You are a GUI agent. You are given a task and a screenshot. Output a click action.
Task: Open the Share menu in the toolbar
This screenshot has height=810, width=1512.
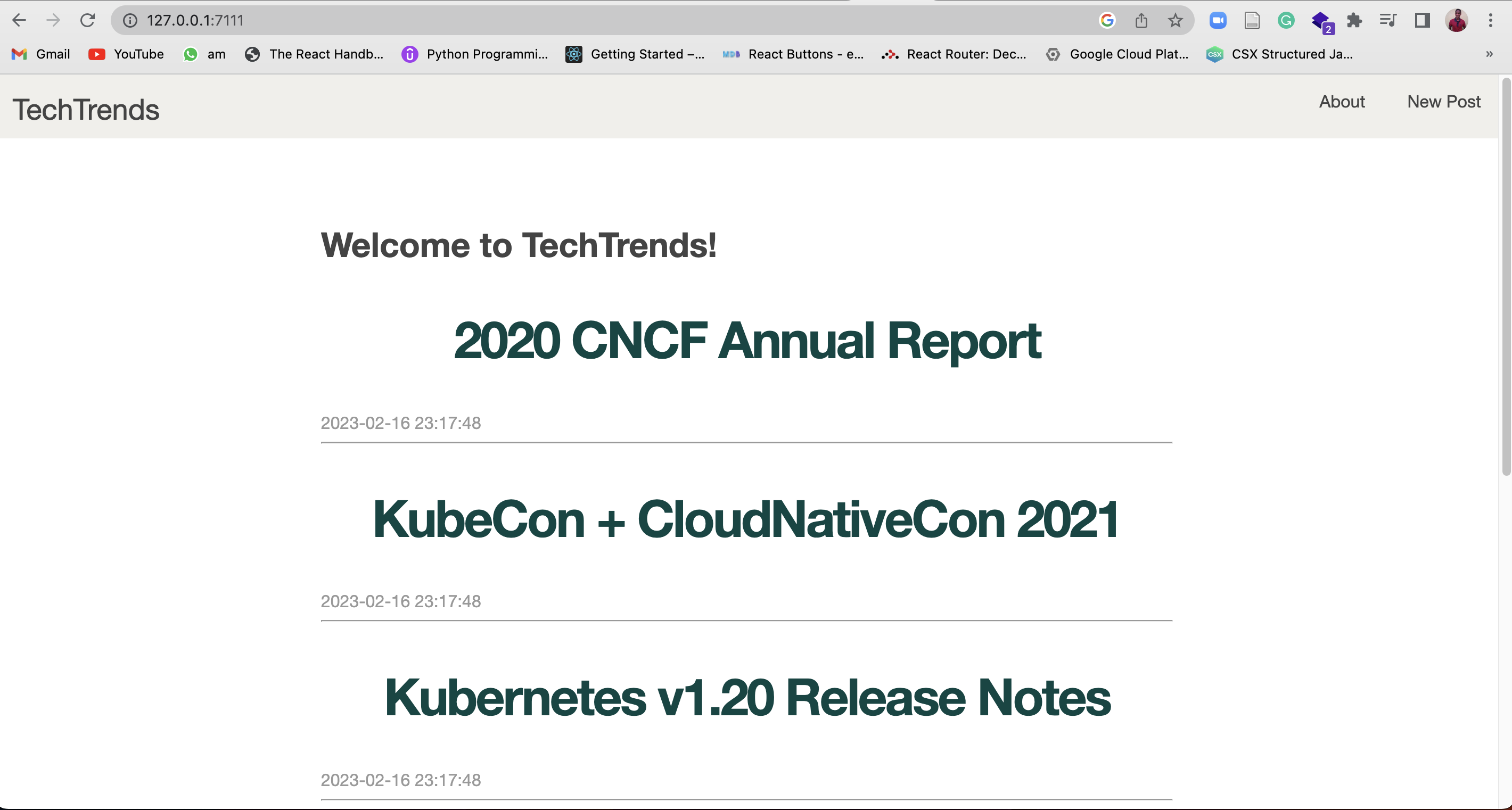coord(1141,20)
